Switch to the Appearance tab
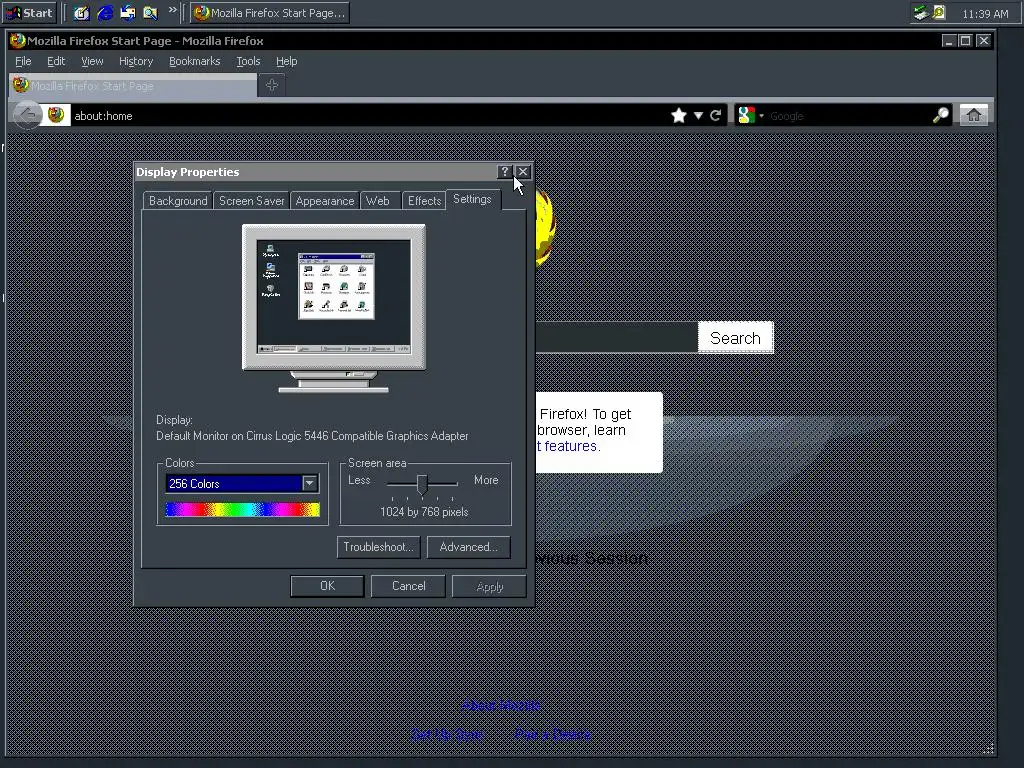1024x768 pixels. [x=325, y=201]
